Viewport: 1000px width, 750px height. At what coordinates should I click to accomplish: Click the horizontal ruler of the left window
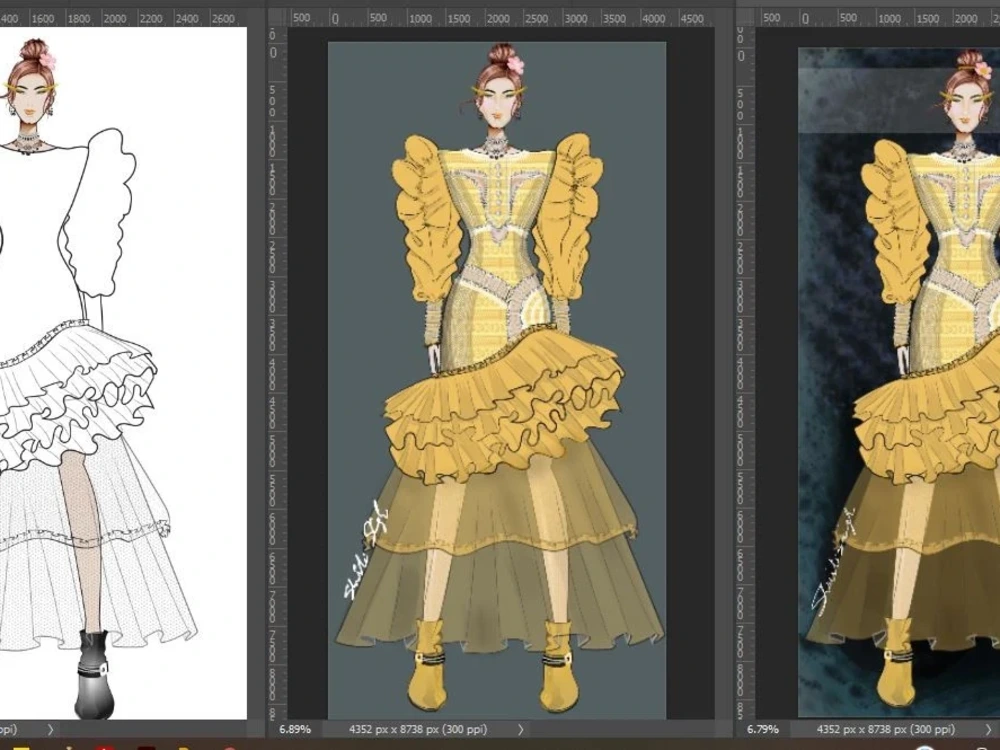point(123,18)
